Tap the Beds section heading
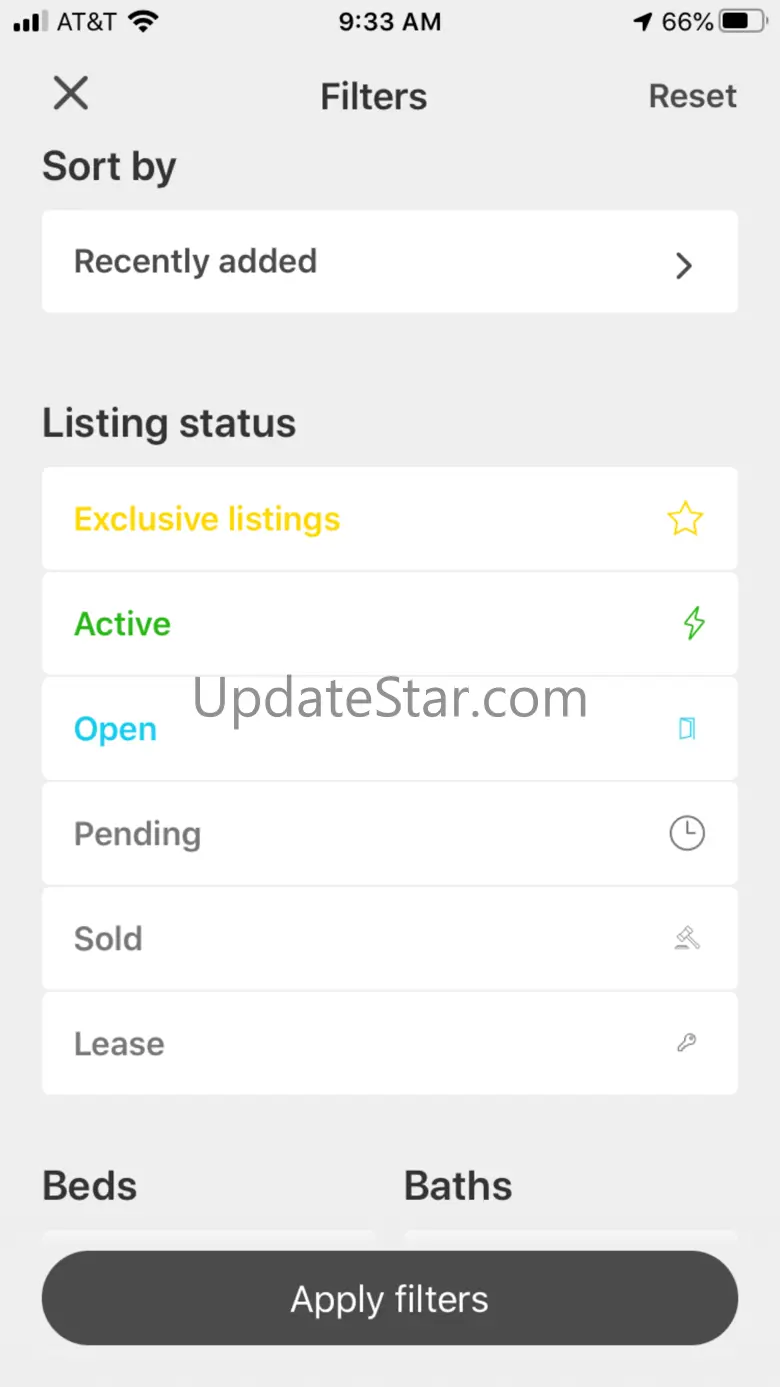Screen dimensions: 780x1387 pyautogui.click(x=90, y=1186)
